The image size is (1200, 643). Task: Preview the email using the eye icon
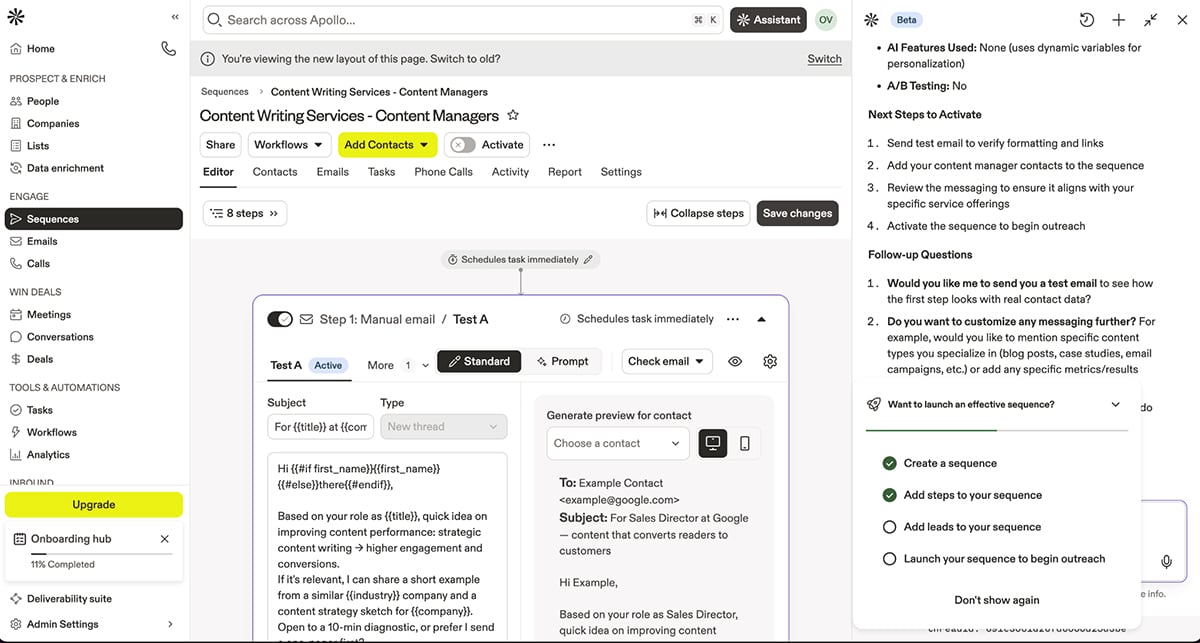(x=735, y=361)
